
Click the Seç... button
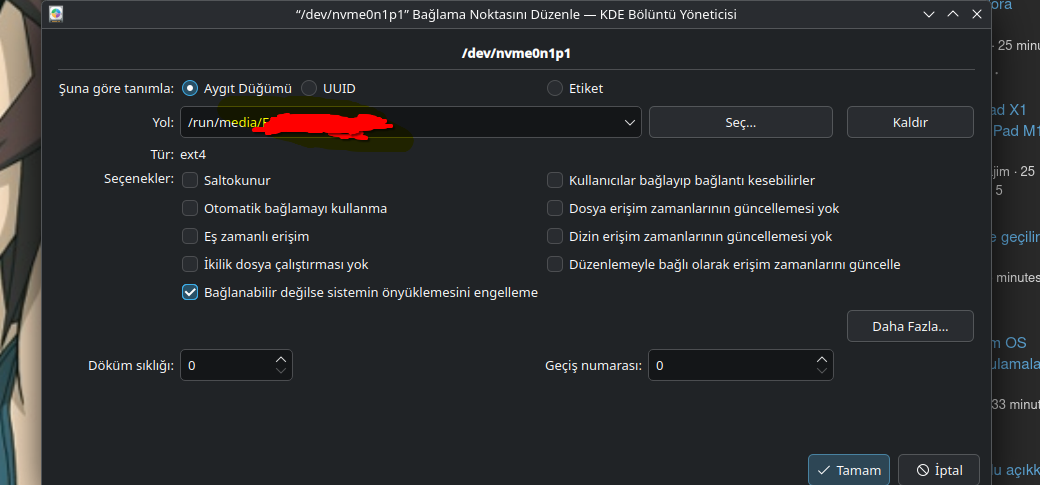click(740, 122)
